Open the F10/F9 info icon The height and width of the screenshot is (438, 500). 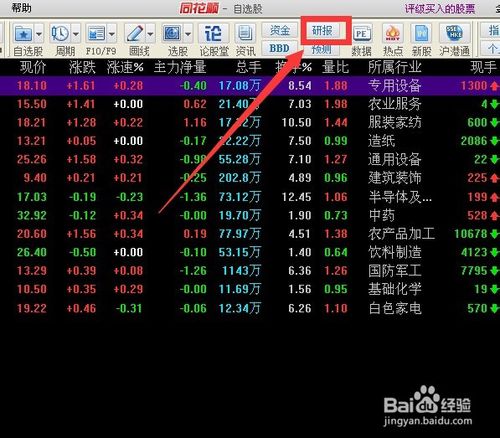click(x=96, y=33)
